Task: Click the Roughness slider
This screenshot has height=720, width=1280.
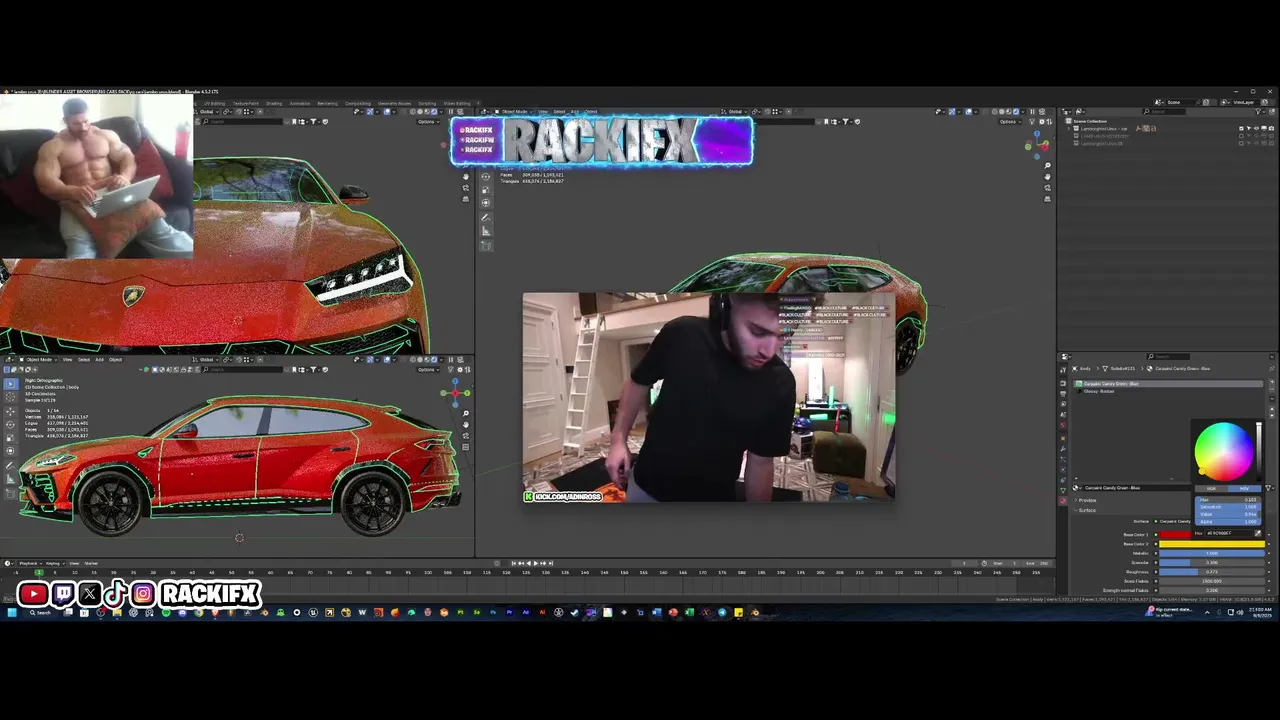Action: coord(1212,571)
